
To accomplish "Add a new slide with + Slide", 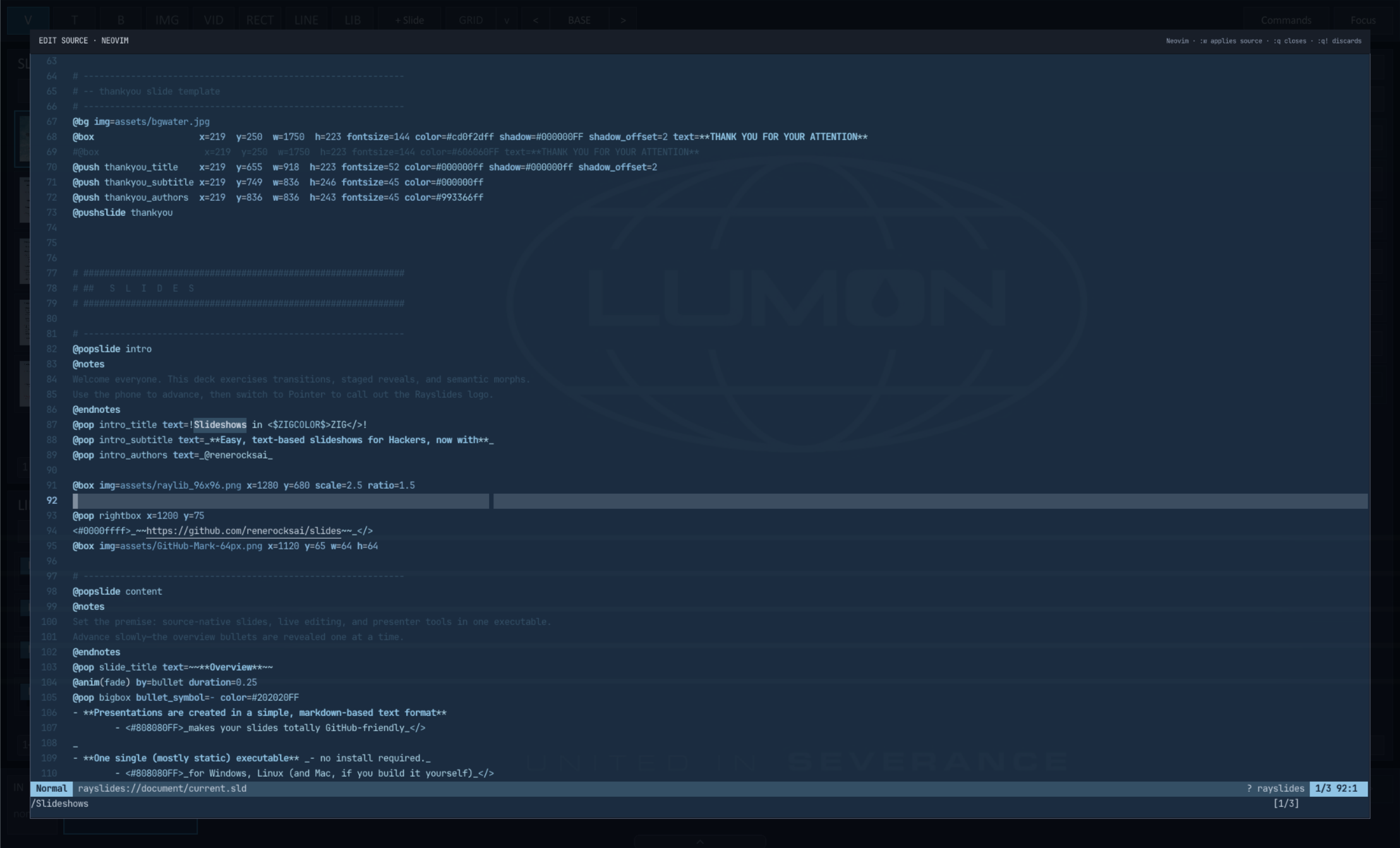I will pos(409,20).
